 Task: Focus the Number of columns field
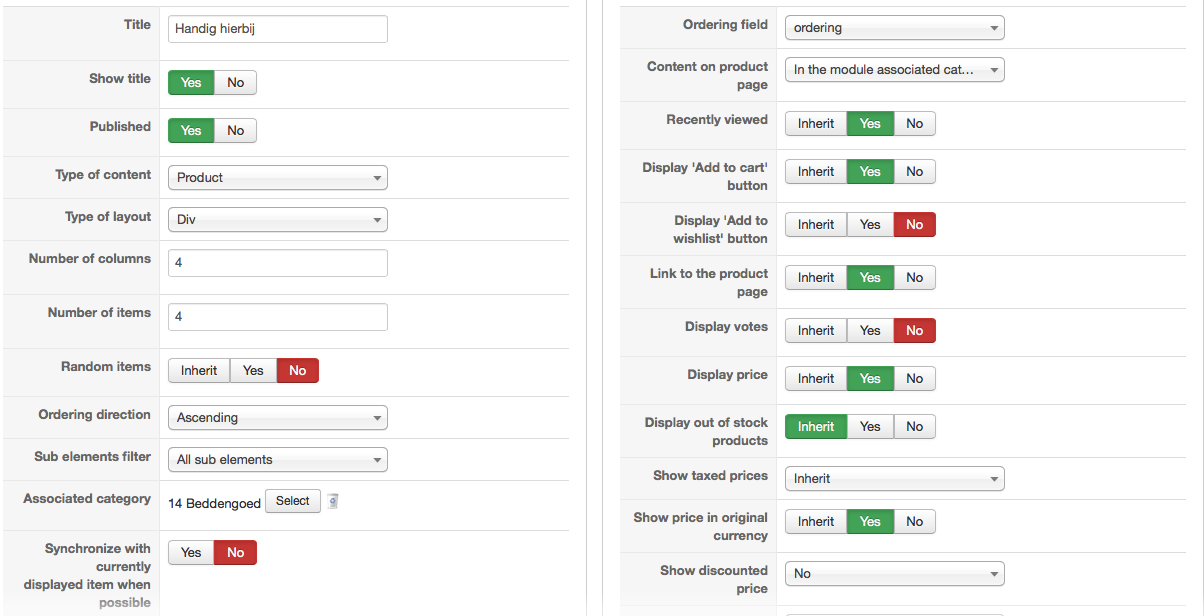tap(277, 263)
